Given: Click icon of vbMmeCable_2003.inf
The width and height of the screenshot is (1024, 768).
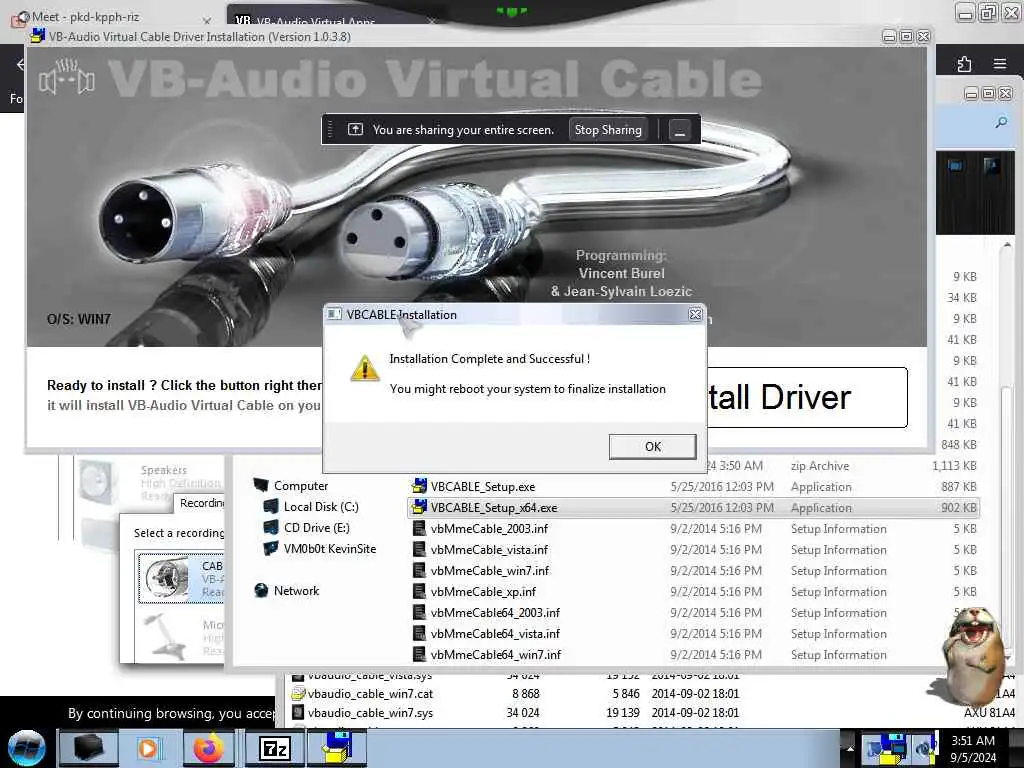Looking at the screenshot, I should coord(419,528).
